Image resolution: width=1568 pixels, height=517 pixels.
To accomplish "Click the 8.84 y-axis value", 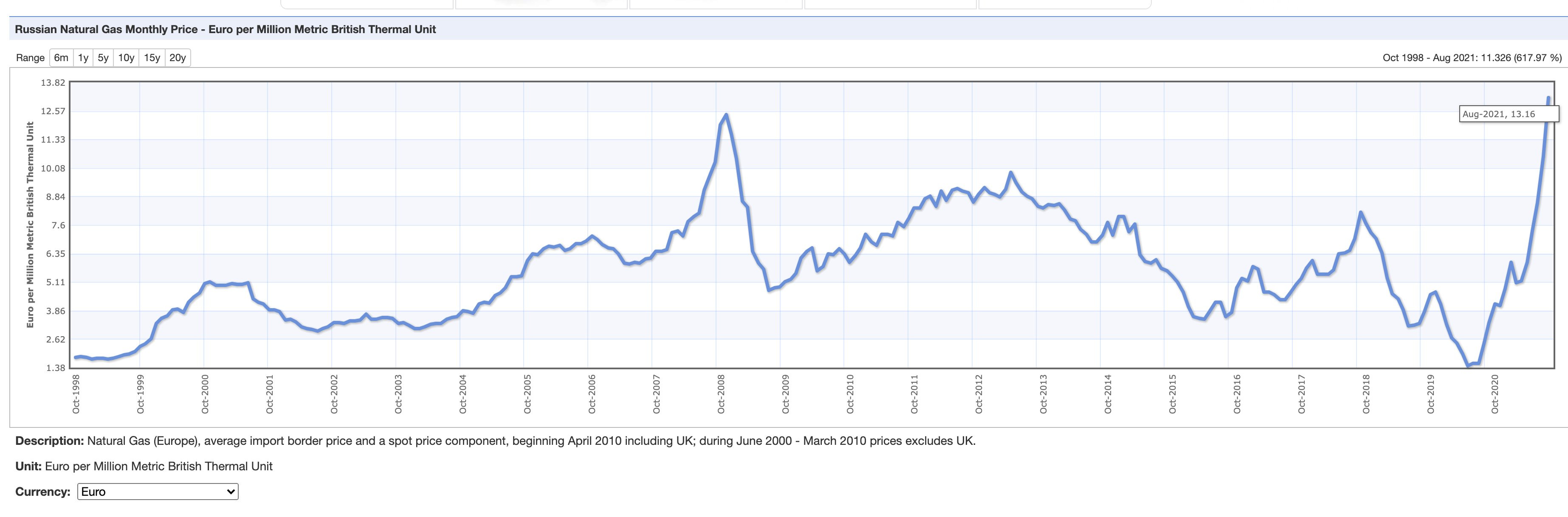I will point(55,197).
